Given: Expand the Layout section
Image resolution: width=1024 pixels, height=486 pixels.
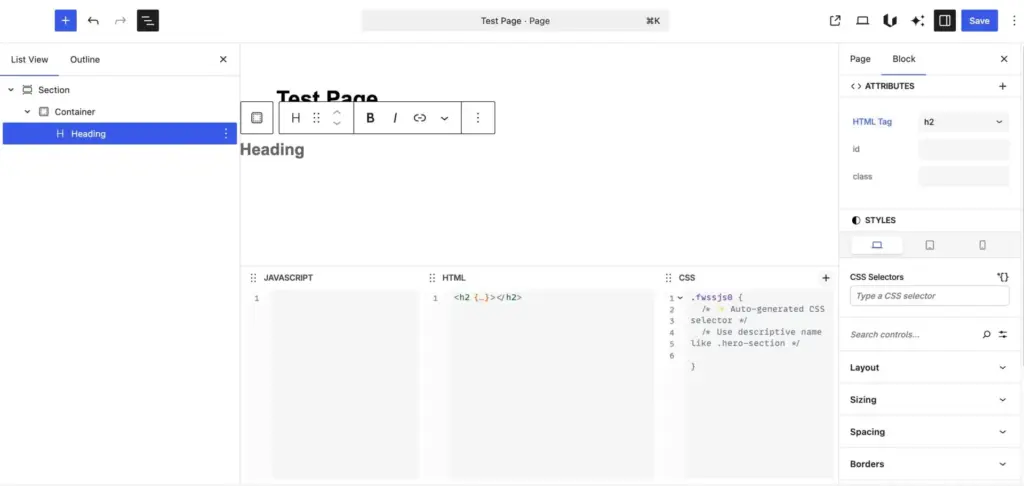Looking at the screenshot, I should [929, 368].
